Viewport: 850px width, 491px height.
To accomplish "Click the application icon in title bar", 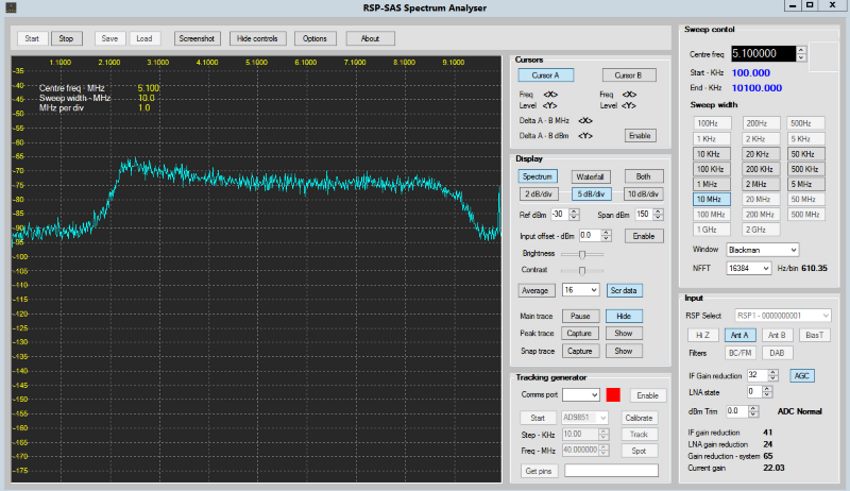I will point(11,8).
